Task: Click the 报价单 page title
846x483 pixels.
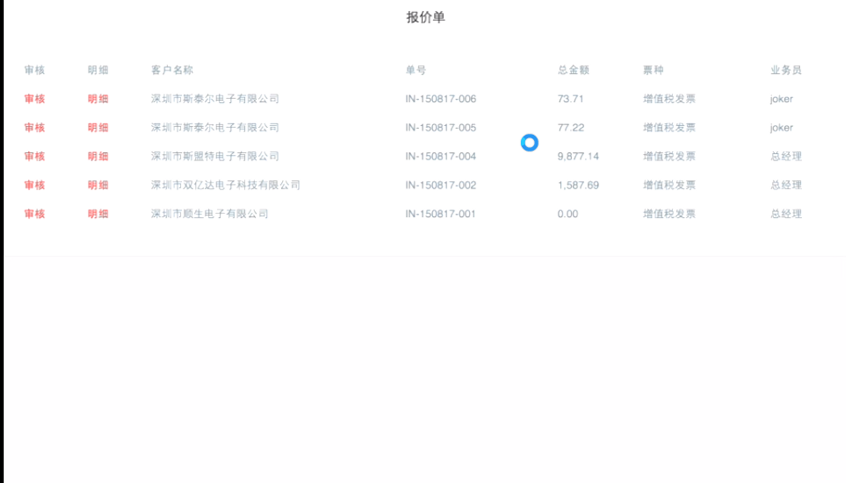Action: click(426, 17)
